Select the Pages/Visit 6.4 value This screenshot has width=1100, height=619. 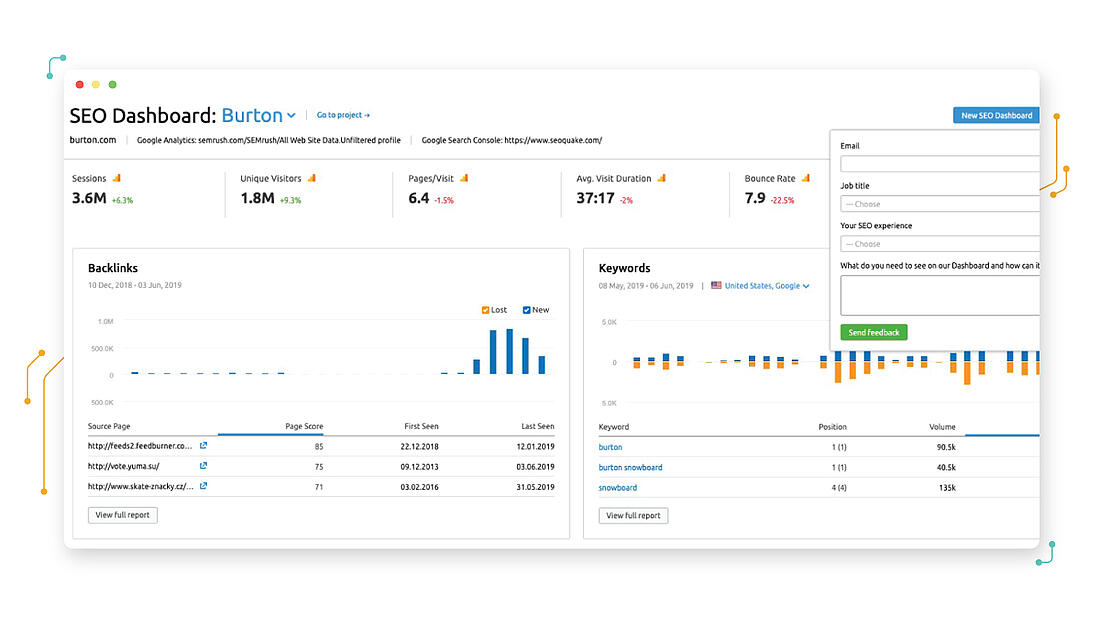(x=419, y=199)
